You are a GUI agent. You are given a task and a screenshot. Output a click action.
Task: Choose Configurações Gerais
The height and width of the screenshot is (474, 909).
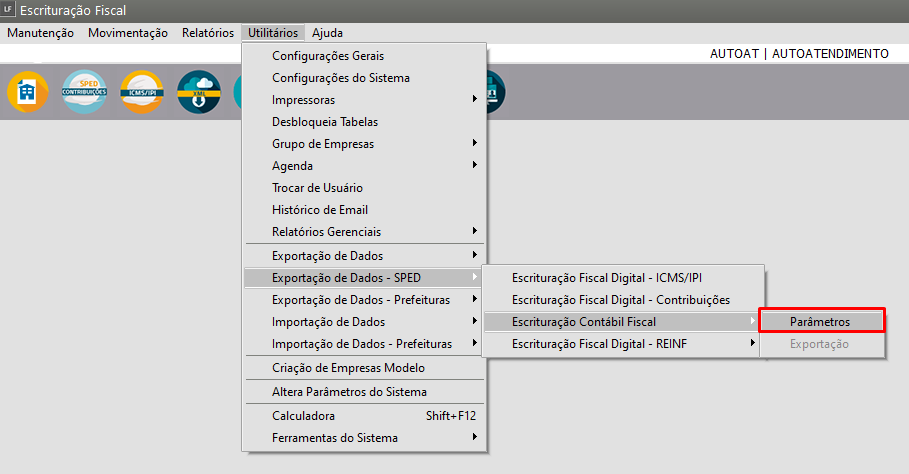[x=328, y=56]
